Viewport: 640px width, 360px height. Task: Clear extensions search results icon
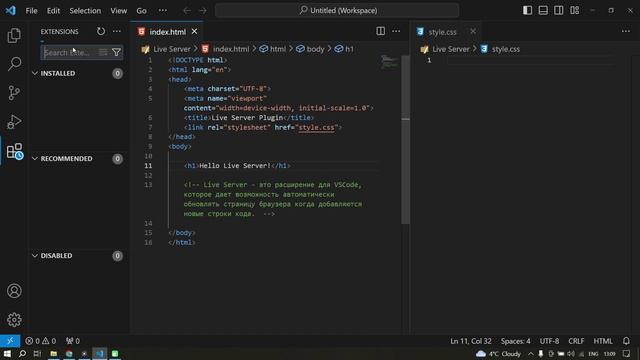103,52
